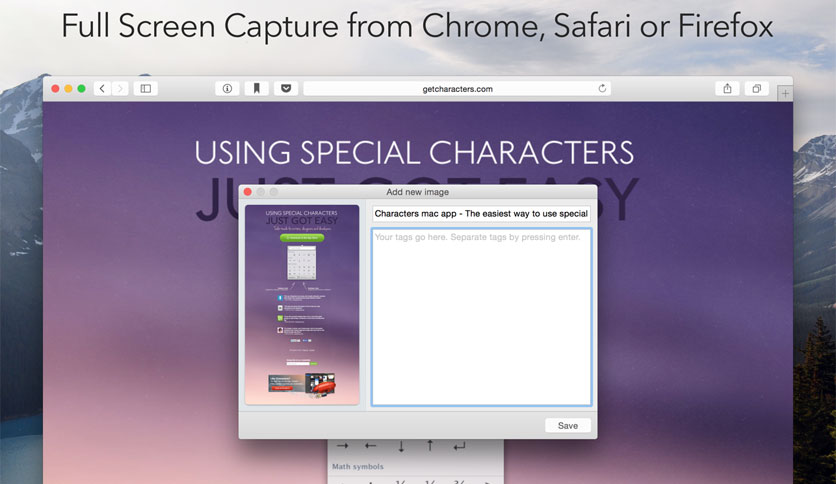The image size is (836, 484).
Task: Click the Math symbols heading
Action: 358,466
